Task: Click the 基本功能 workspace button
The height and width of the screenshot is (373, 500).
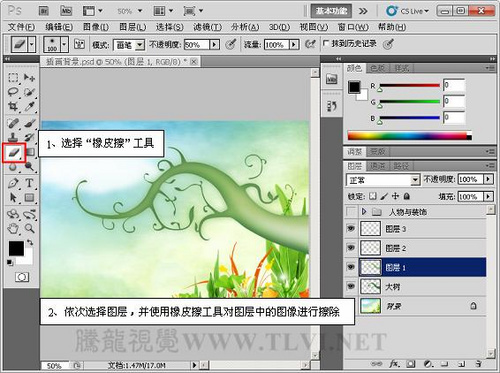Action: (x=331, y=11)
